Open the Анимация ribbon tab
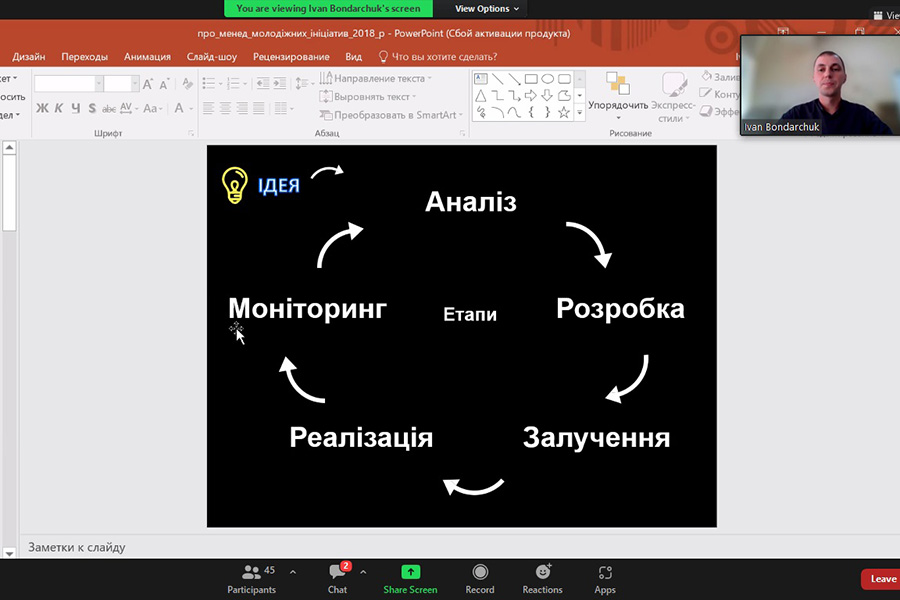Screen dimensions: 900x600 [148, 57]
